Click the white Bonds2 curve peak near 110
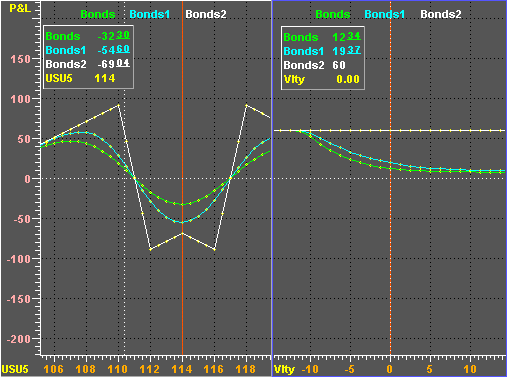Image resolution: width=507 pixels, height=377 pixels. pyautogui.click(x=118, y=105)
